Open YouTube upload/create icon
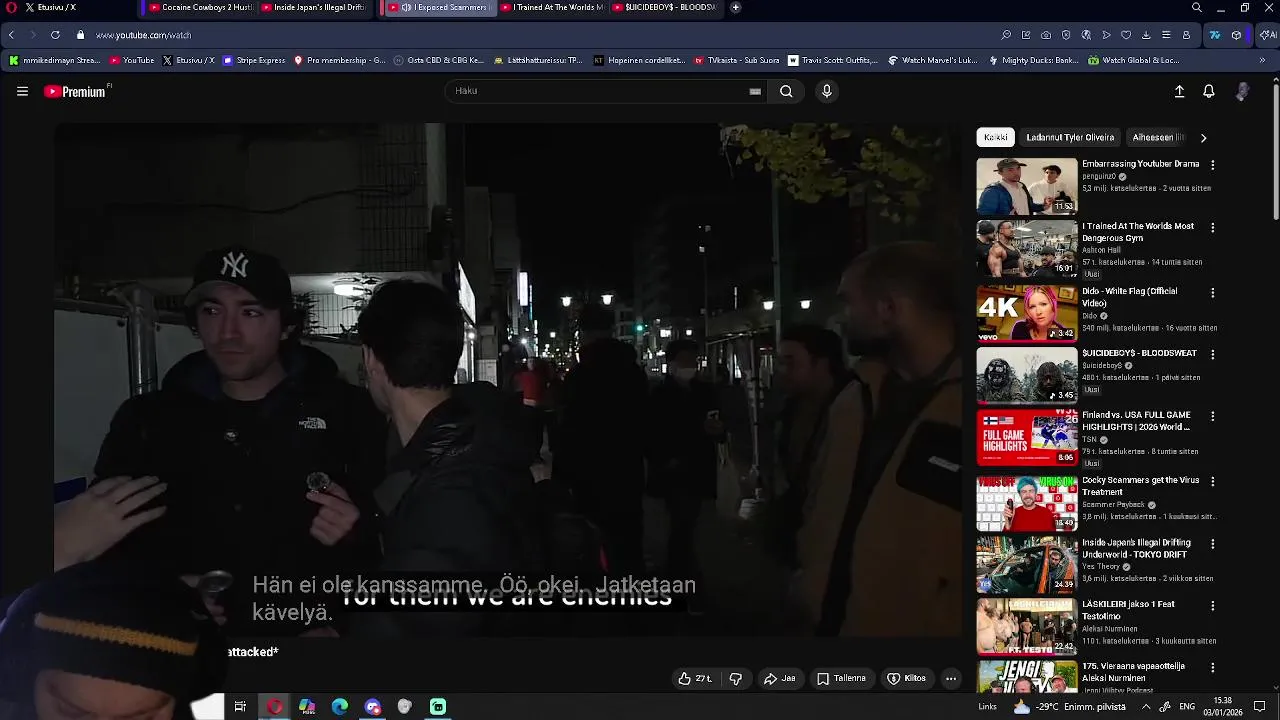Viewport: 1280px width, 720px height. coord(1179,91)
